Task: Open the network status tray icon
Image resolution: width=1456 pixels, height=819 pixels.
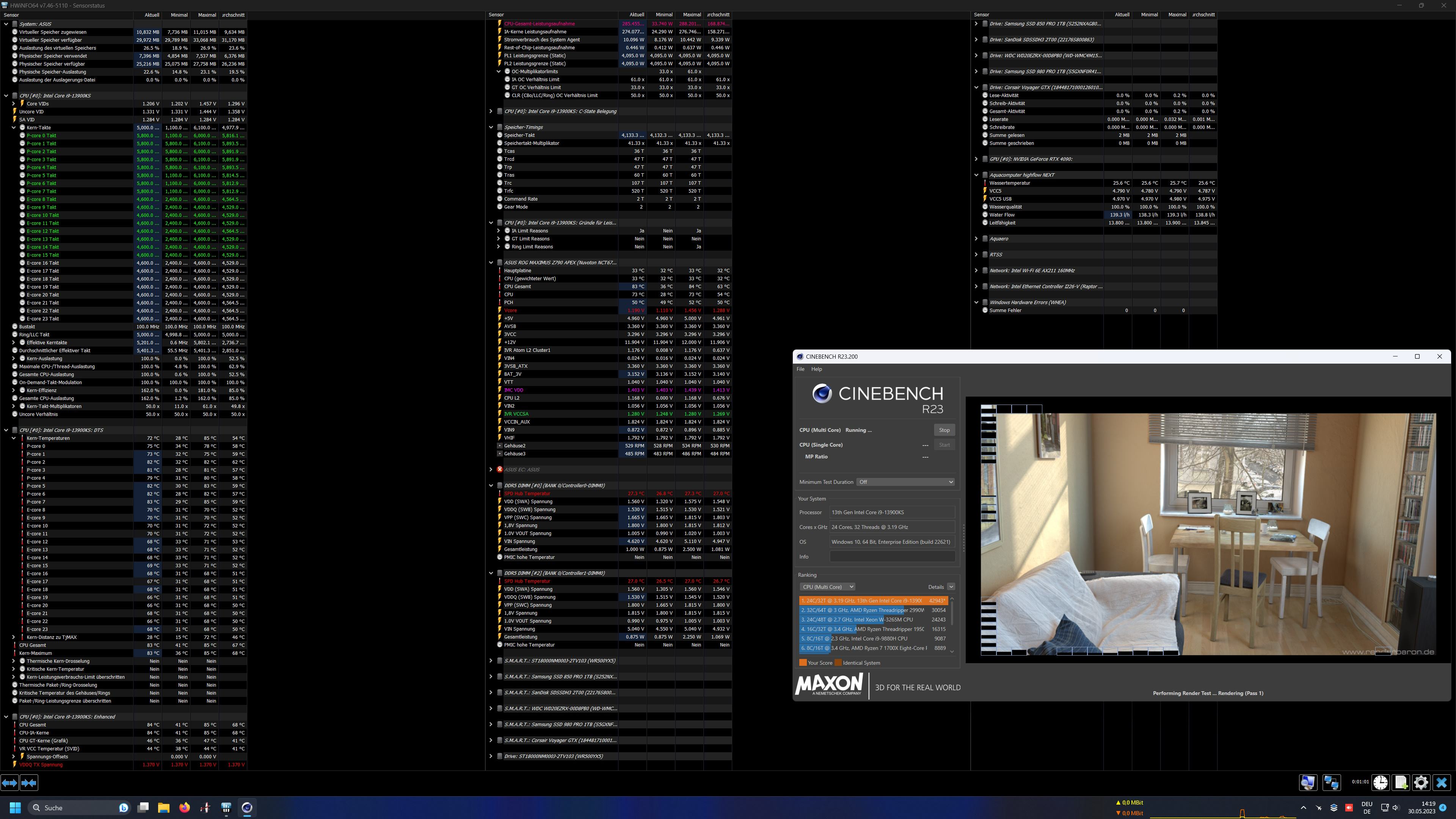Action: pos(1384,808)
